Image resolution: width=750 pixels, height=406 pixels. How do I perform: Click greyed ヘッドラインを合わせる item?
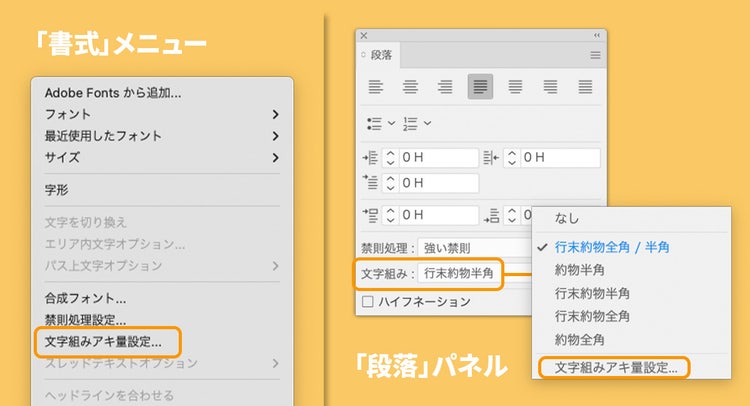pos(162,395)
